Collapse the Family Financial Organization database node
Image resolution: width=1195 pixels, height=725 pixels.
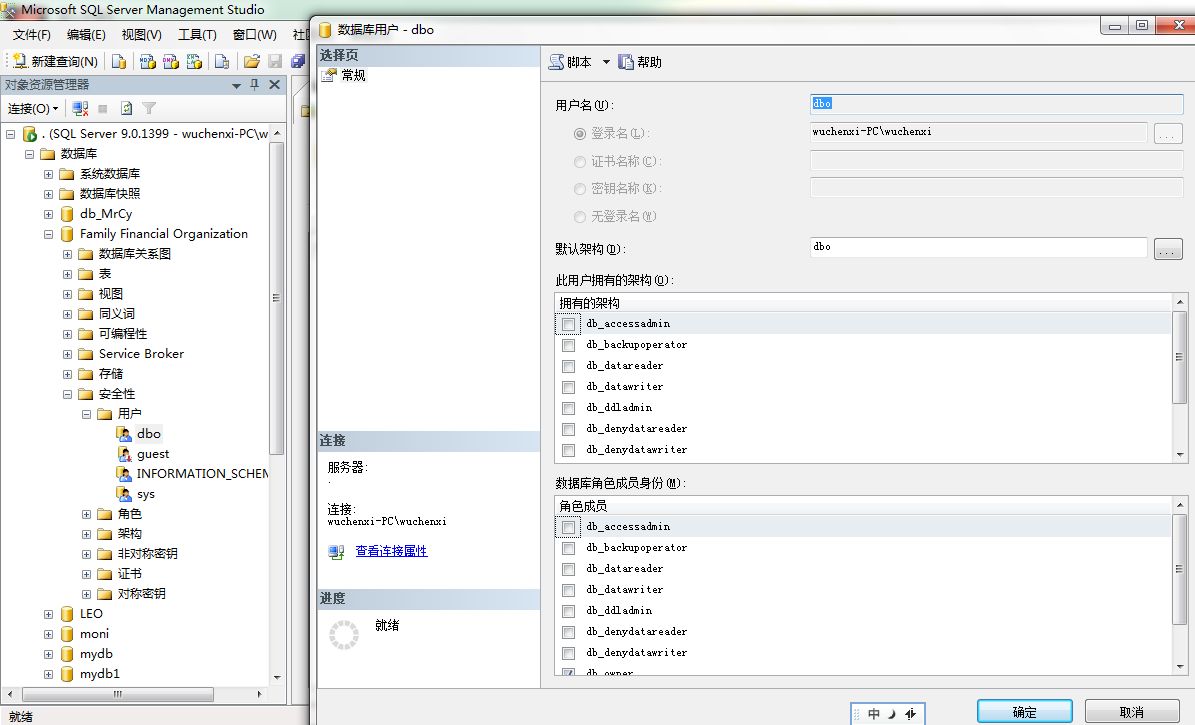(48, 234)
